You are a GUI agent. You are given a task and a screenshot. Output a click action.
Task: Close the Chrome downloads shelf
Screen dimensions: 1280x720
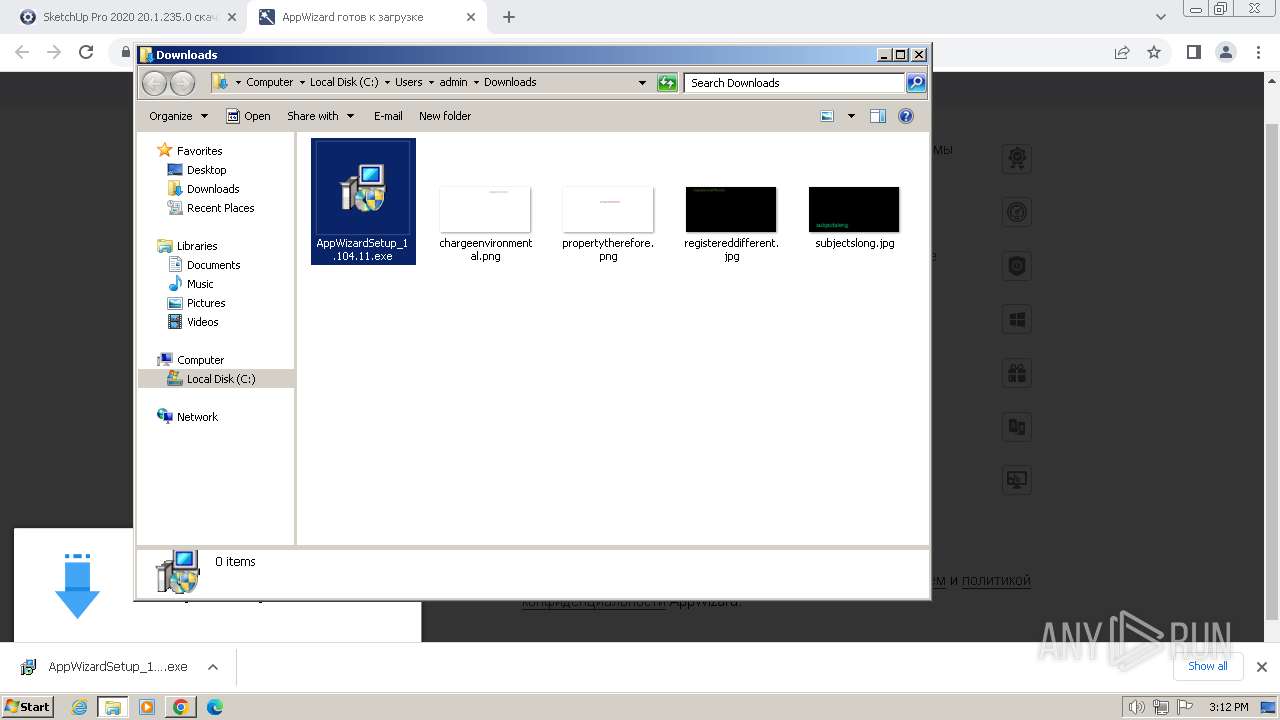point(1262,667)
